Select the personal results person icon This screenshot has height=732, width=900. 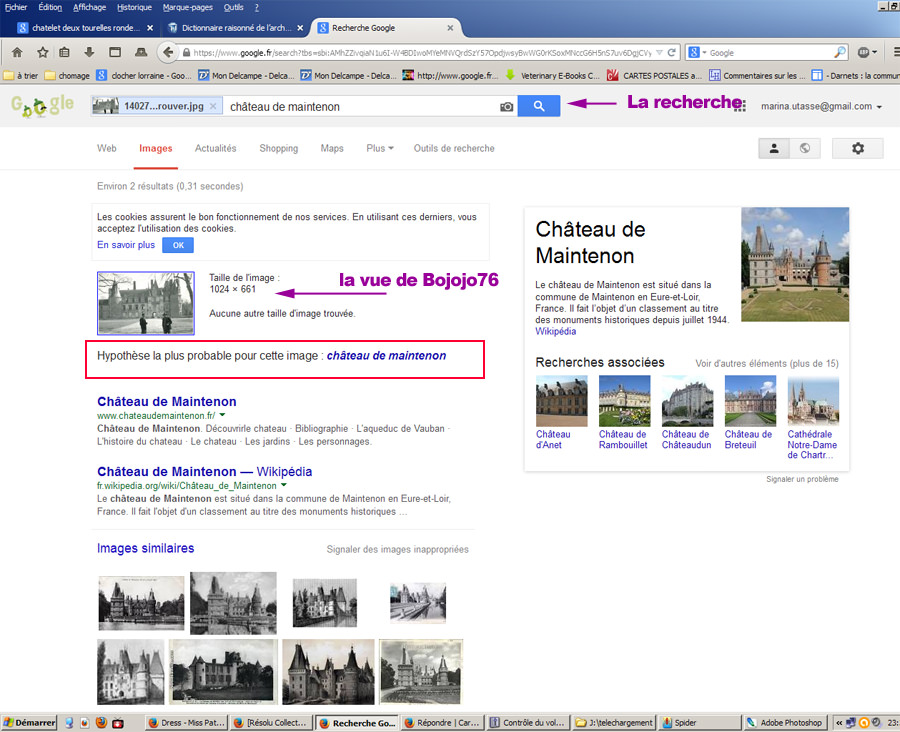click(774, 148)
